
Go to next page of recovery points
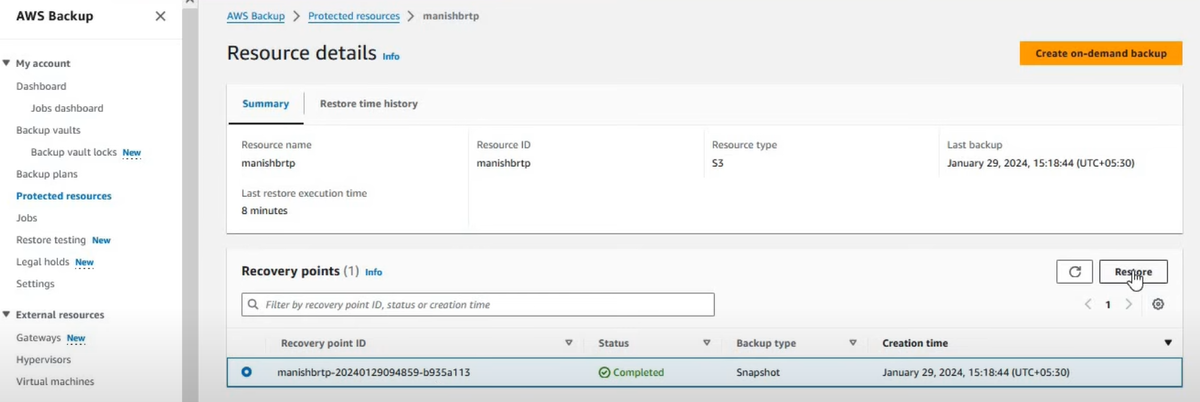coord(1129,304)
